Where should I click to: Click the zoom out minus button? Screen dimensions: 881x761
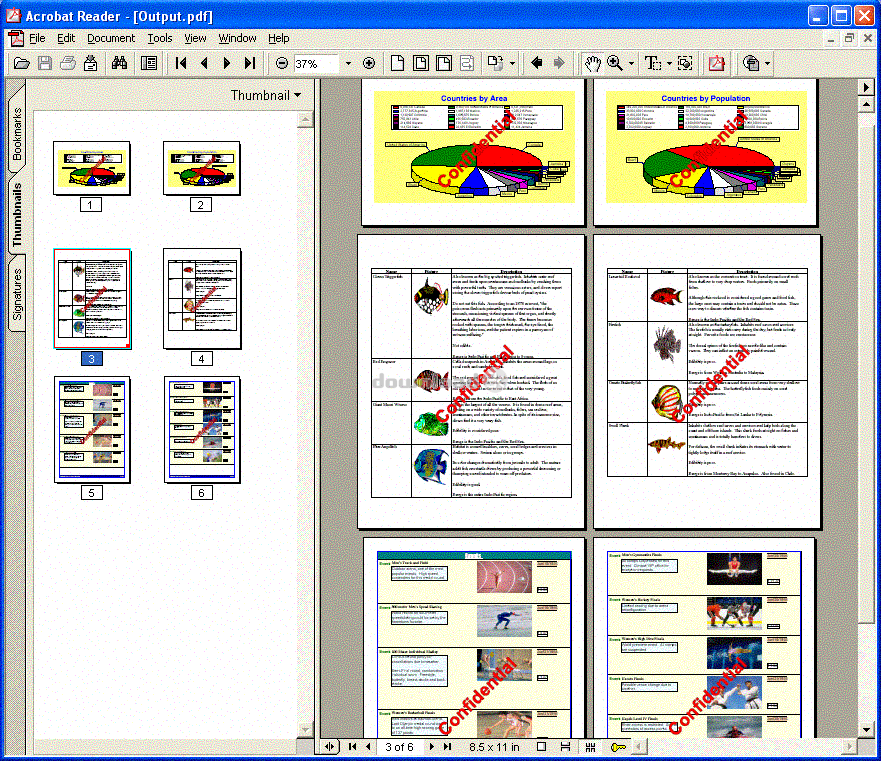point(282,63)
